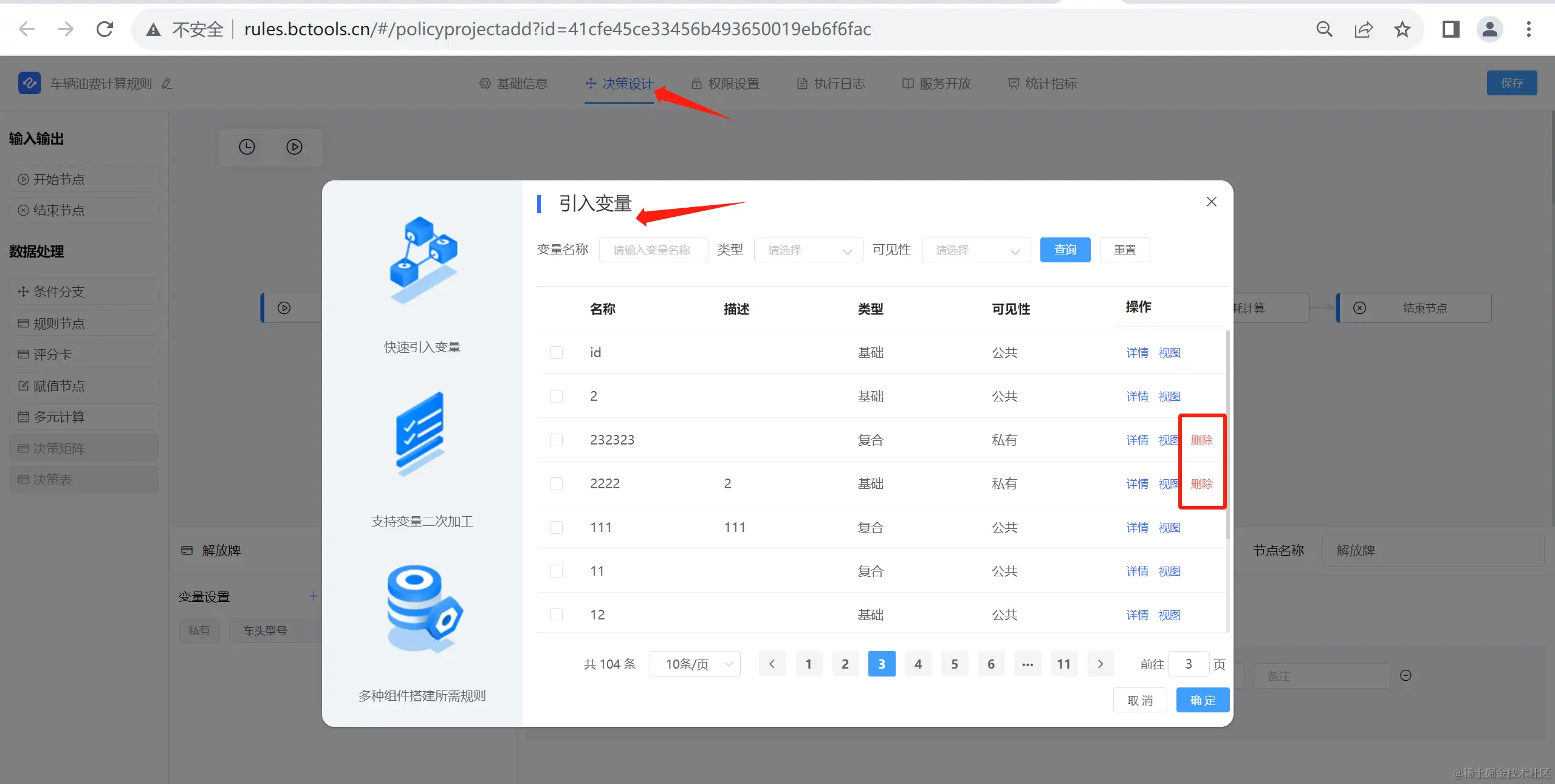1555x784 pixels.
Task: Click the run play icon on canvas
Action: coord(294,147)
